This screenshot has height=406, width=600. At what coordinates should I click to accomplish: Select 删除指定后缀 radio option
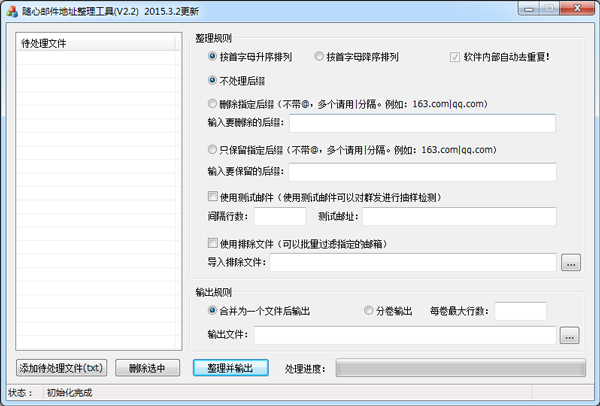pos(213,103)
